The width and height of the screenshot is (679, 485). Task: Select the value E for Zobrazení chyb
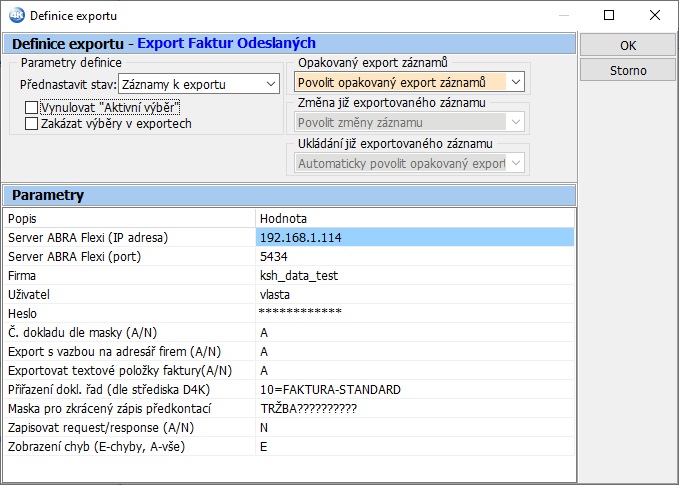tap(415, 446)
